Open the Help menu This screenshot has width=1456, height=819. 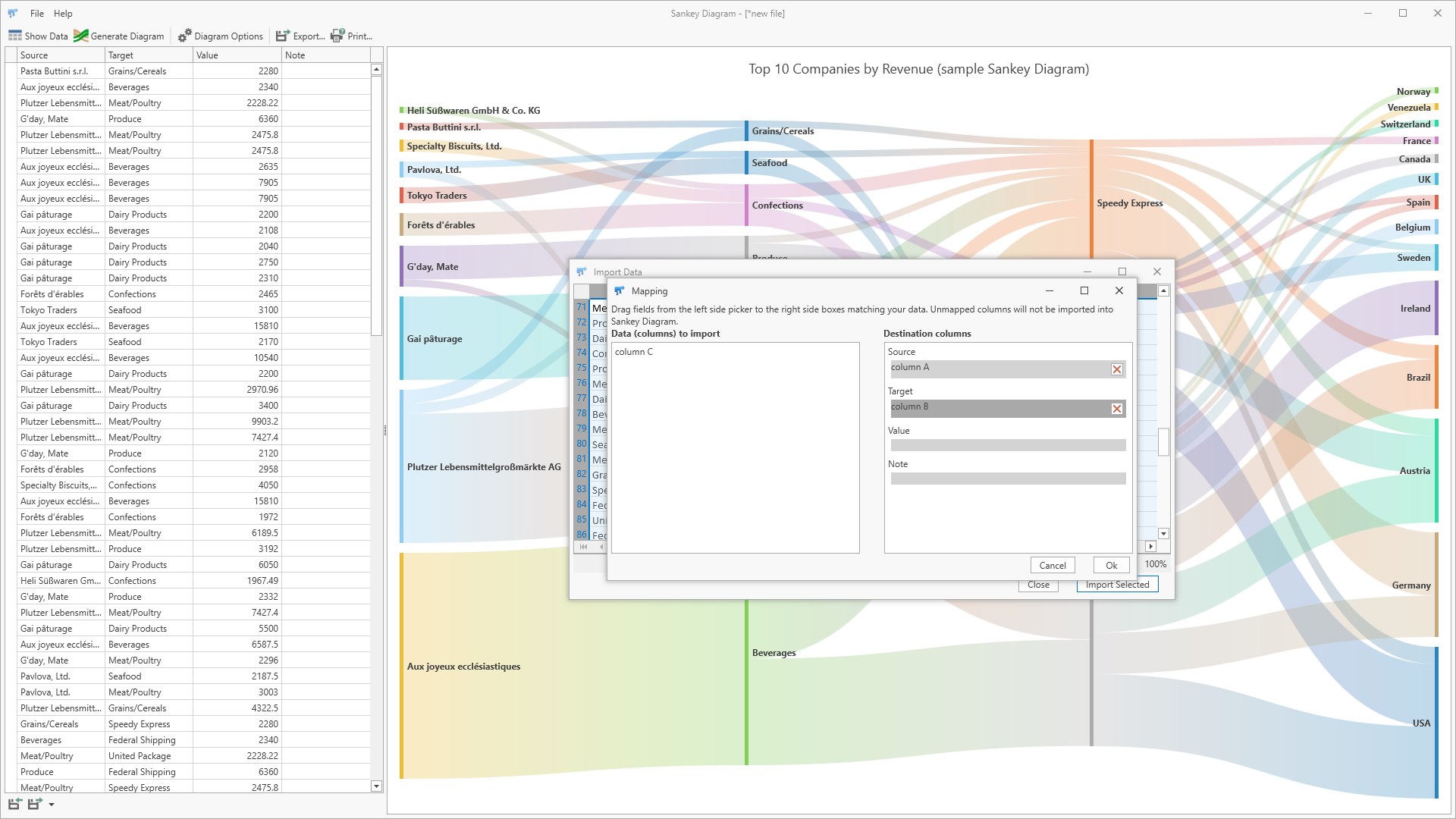click(x=63, y=14)
